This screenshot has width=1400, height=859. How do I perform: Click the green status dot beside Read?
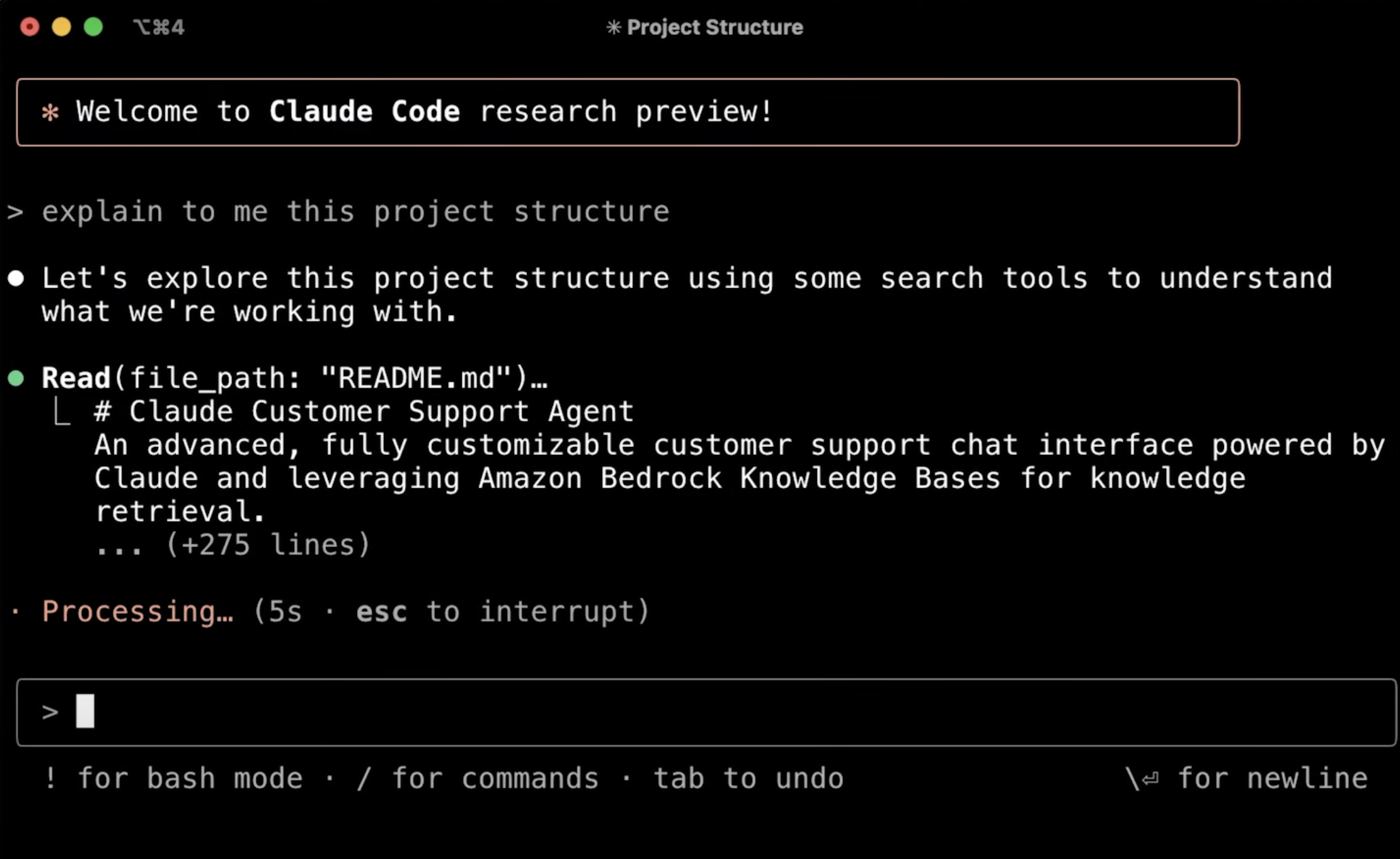coord(16,378)
